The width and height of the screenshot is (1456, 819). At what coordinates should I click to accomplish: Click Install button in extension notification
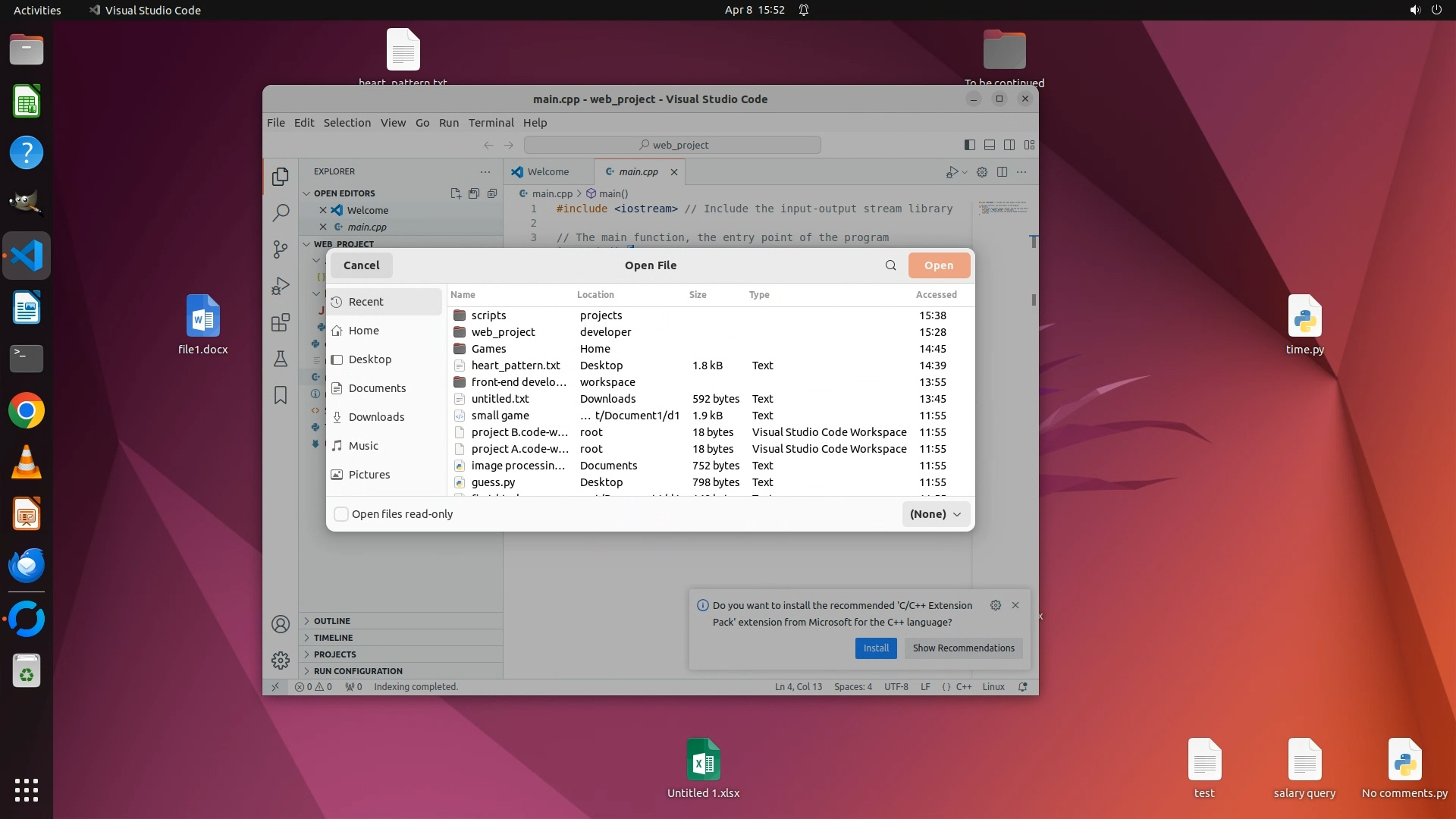tap(876, 648)
